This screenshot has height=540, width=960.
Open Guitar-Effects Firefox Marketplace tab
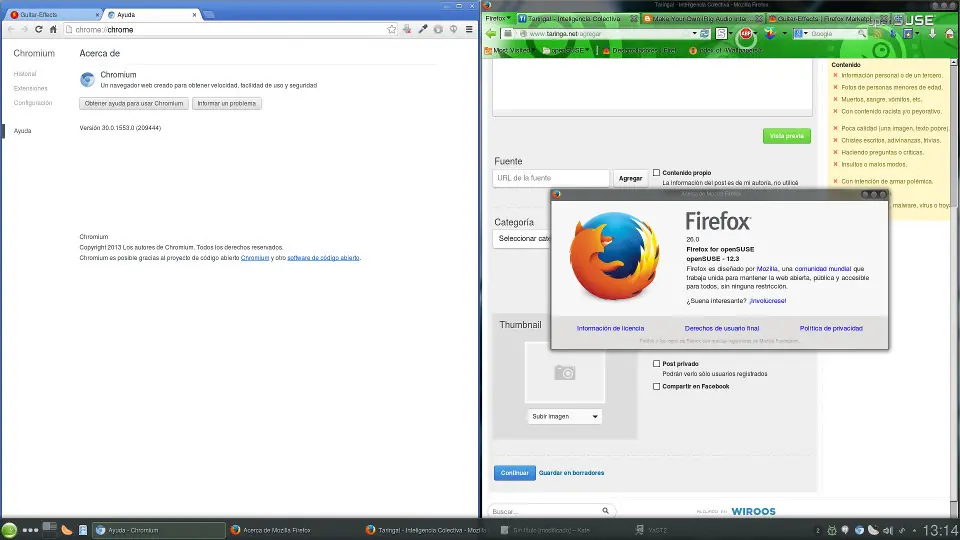[827, 18]
